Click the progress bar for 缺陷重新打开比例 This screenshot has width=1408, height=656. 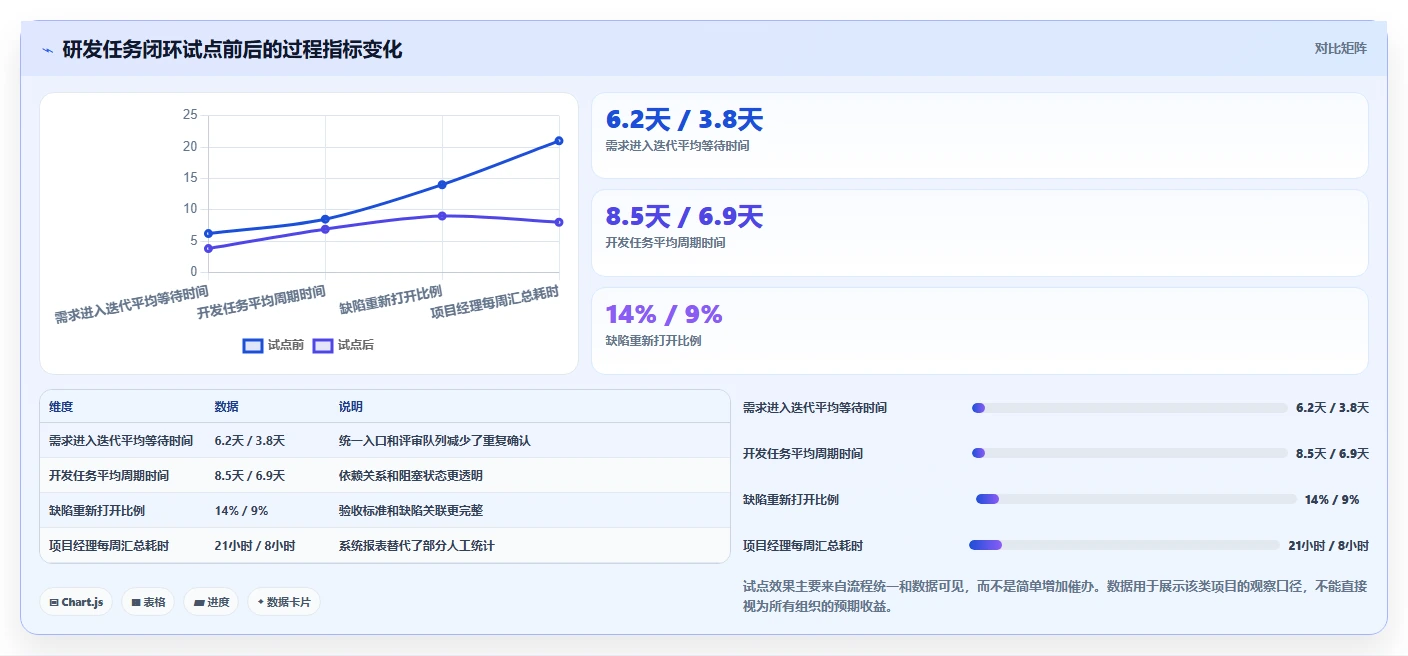click(1136, 499)
